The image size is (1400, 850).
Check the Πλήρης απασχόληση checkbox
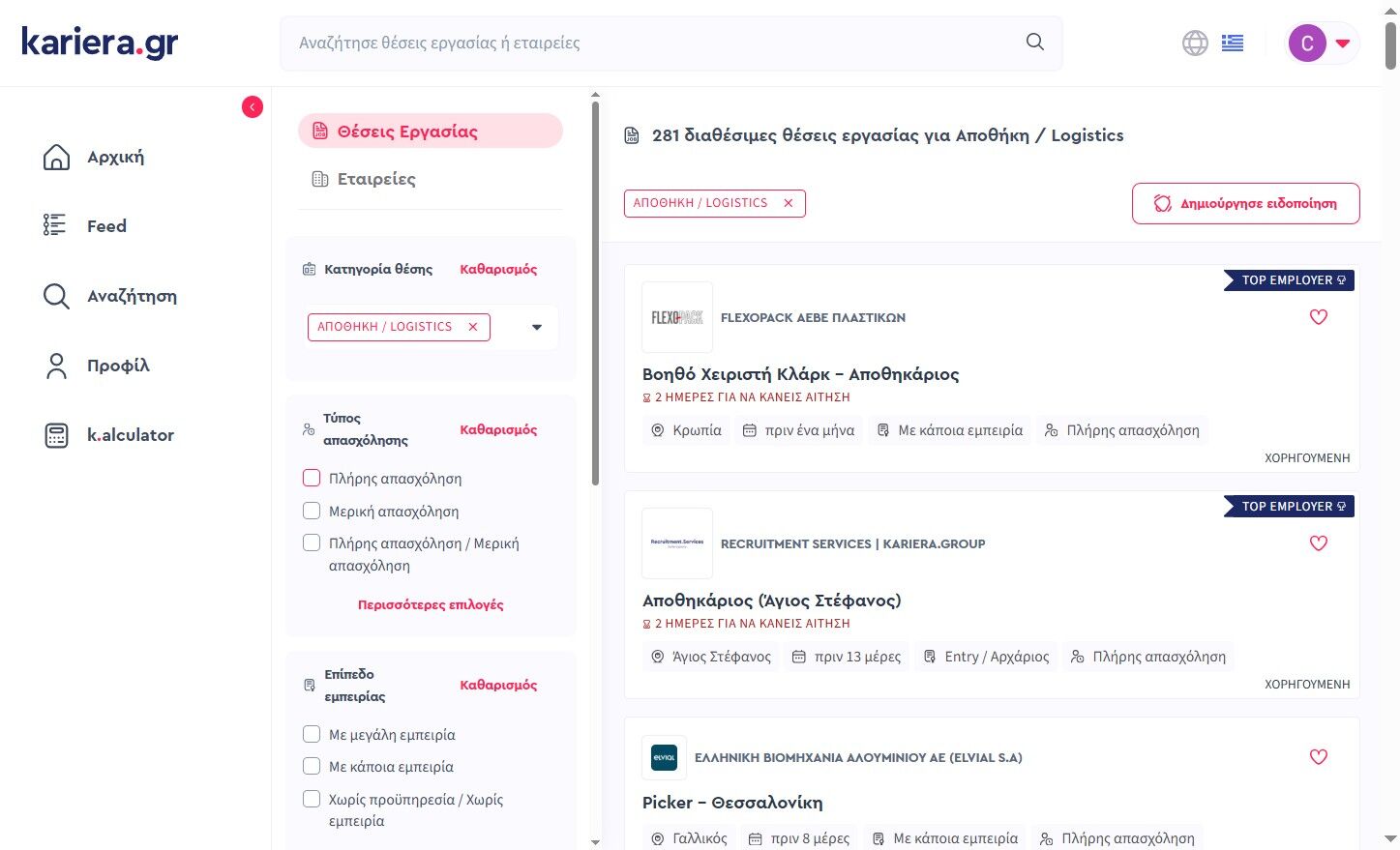[312, 478]
